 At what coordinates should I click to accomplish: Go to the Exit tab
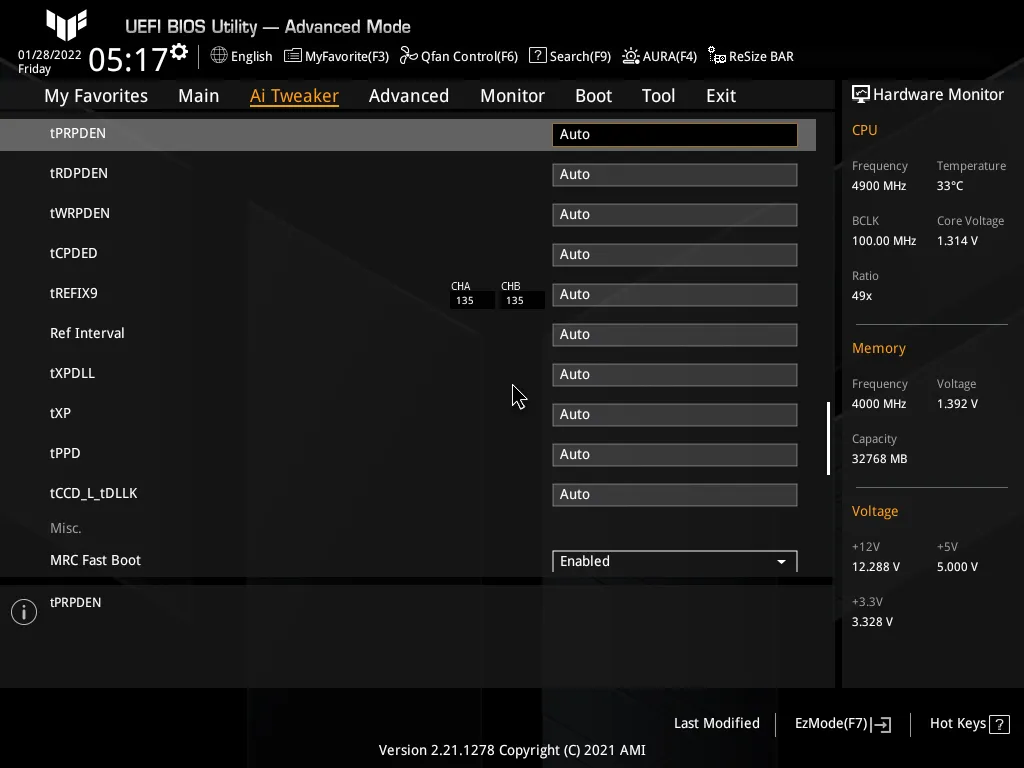721,96
